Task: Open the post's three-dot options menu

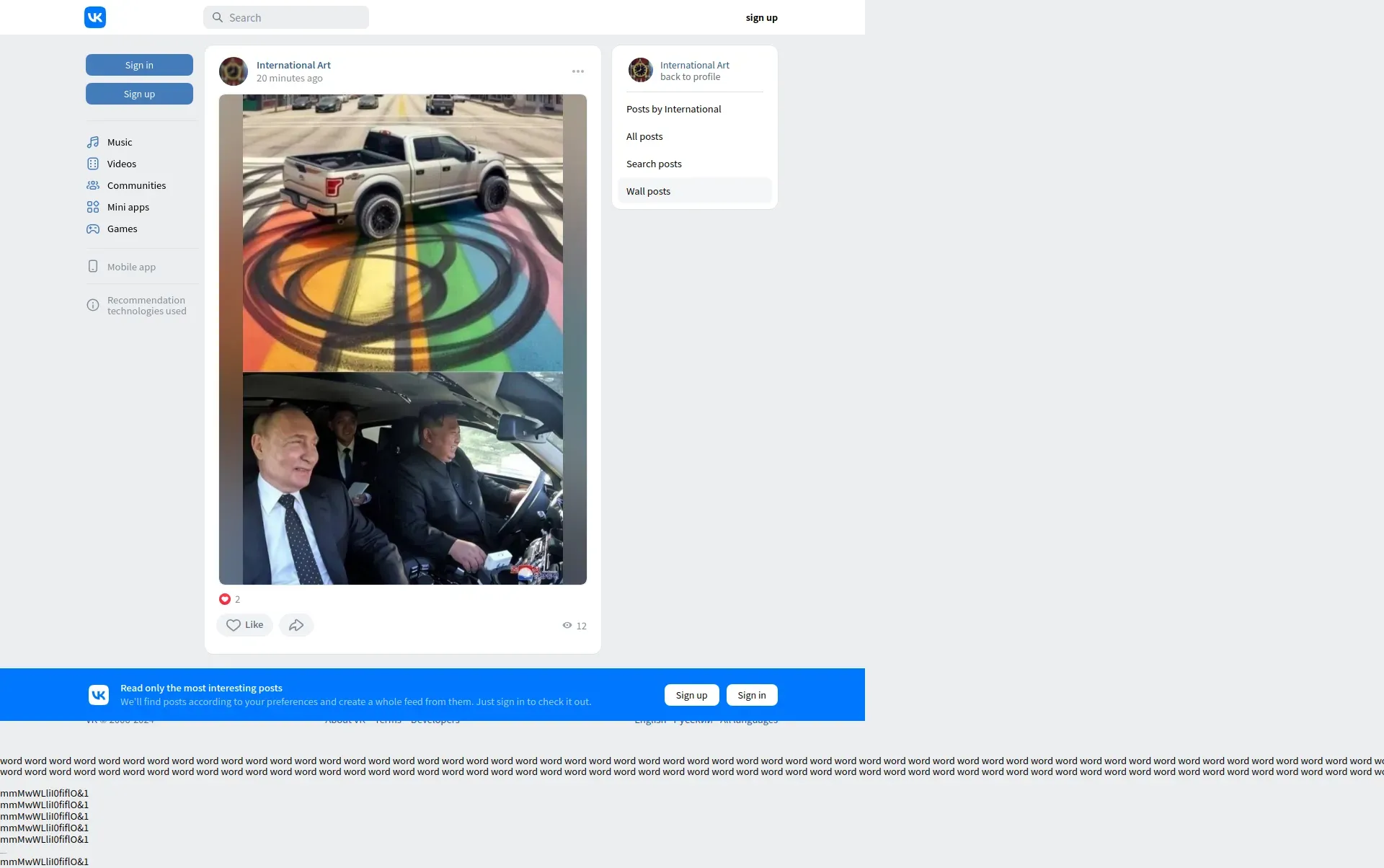Action: (x=578, y=71)
